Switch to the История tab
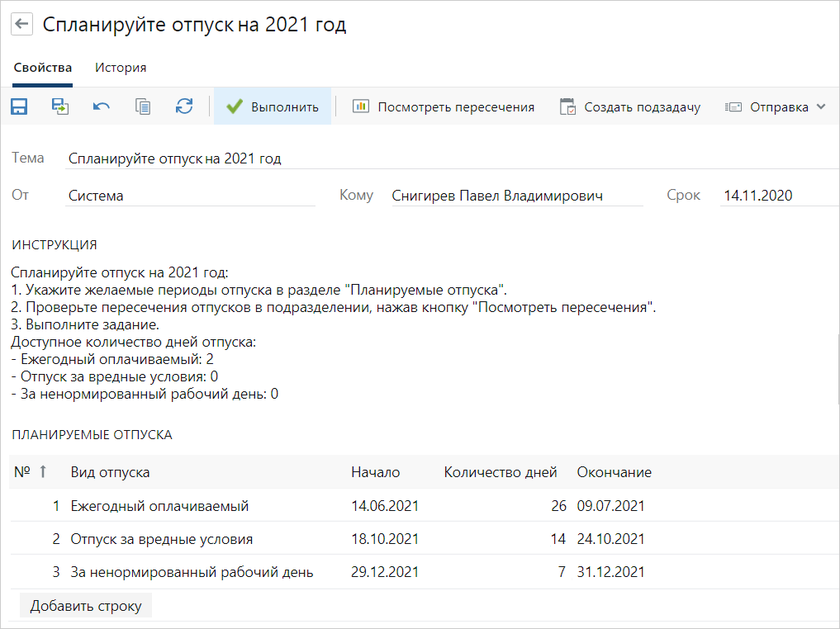Viewport: 840px width, 629px height. [120, 68]
